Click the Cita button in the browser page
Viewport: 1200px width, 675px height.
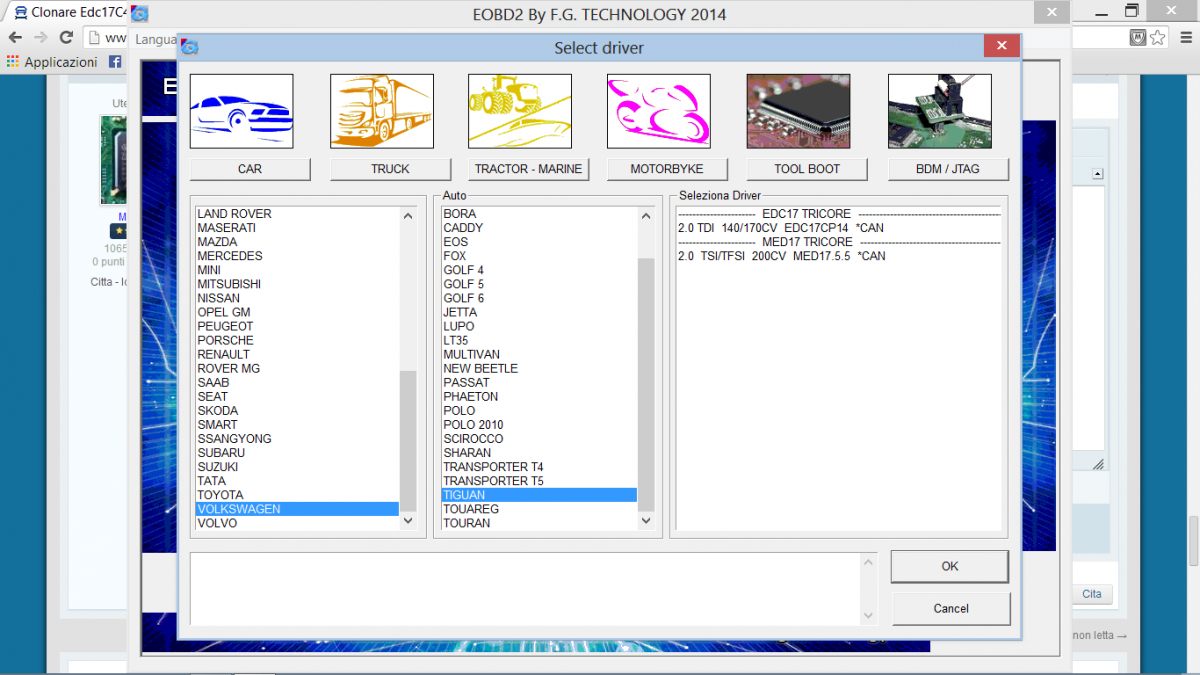(x=1092, y=594)
